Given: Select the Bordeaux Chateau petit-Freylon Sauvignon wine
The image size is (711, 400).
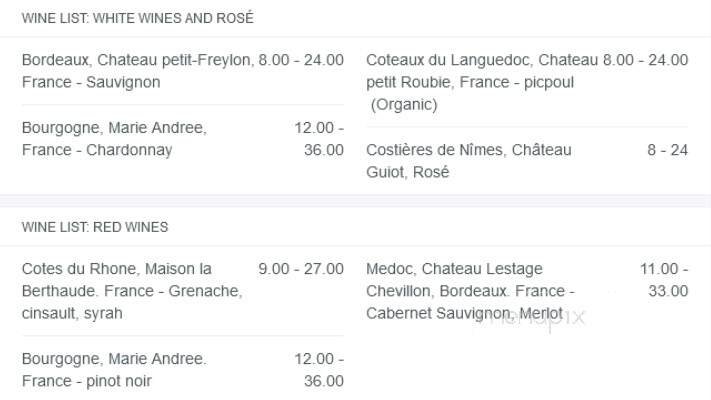Looking at the screenshot, I should (x=136, y=71).
